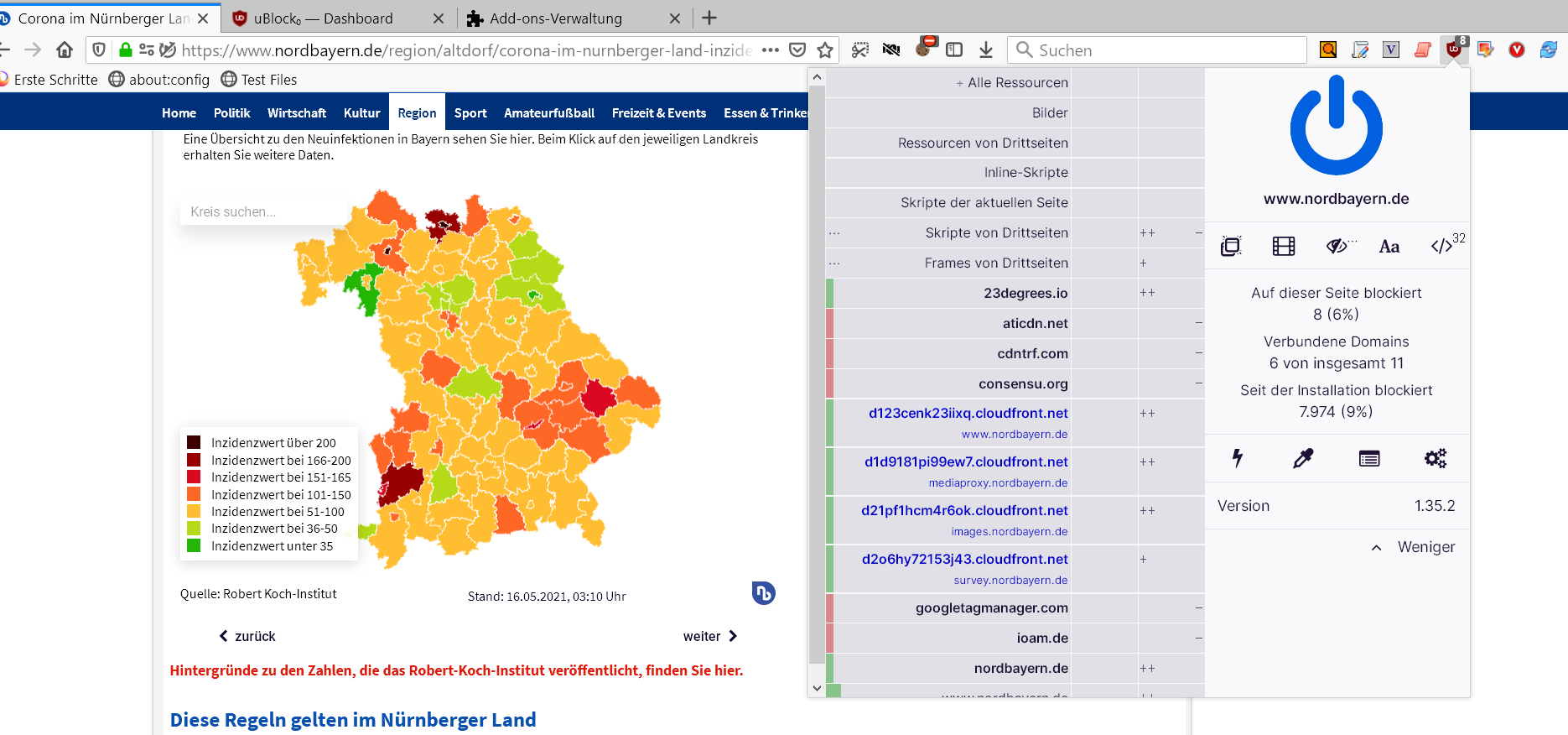Open the Politik navigation item

tap(231, 112)
